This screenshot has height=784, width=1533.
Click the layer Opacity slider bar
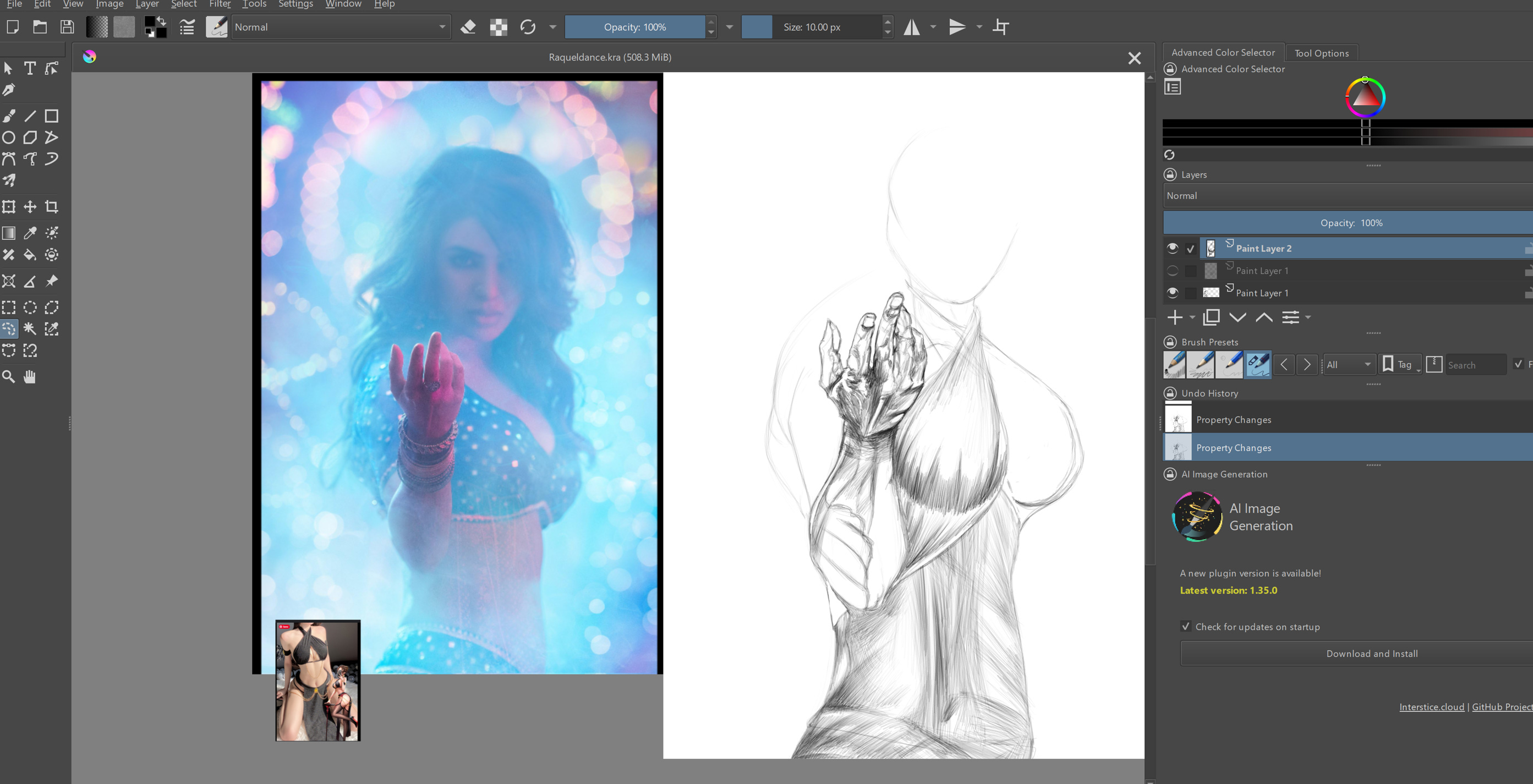[x=1351, y=223]
